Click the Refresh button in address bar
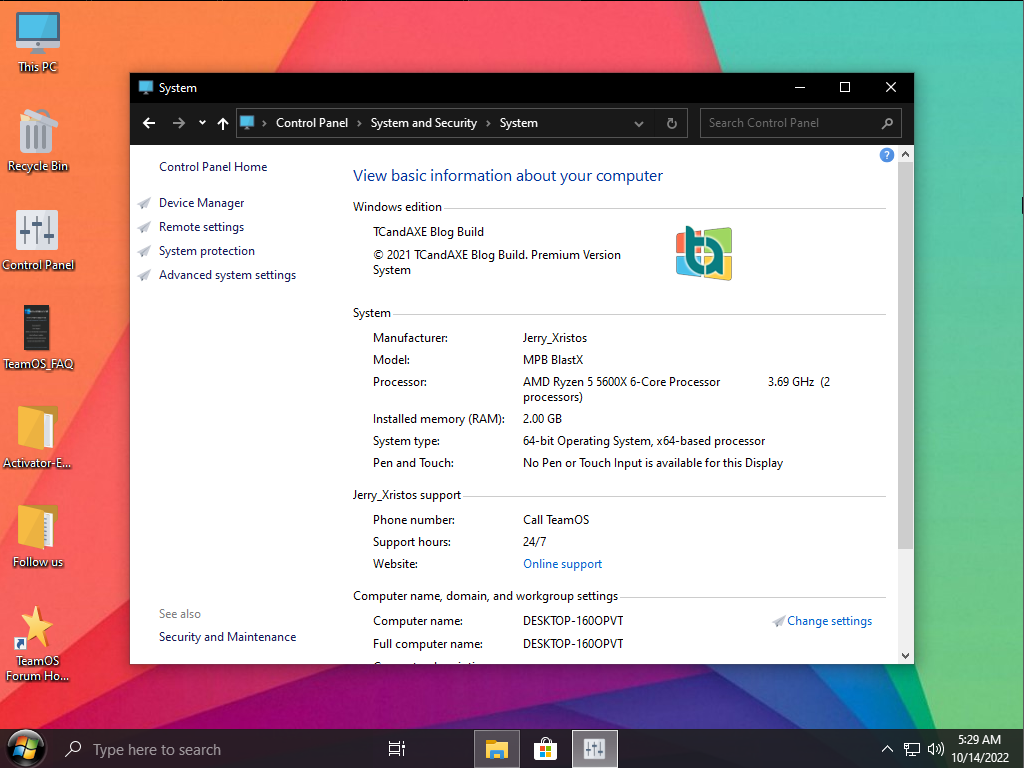The image size is (1024, 768). click(671, 123)
